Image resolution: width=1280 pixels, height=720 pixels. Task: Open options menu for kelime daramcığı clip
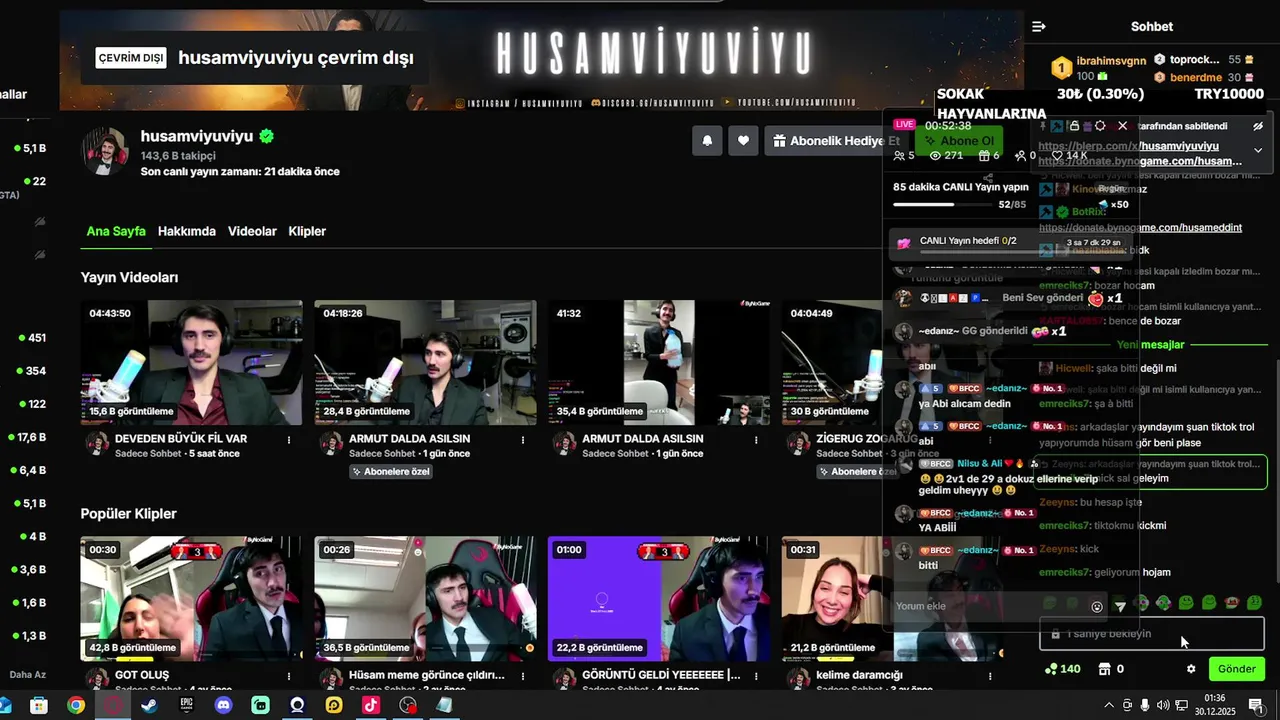(x=991, y=676)
